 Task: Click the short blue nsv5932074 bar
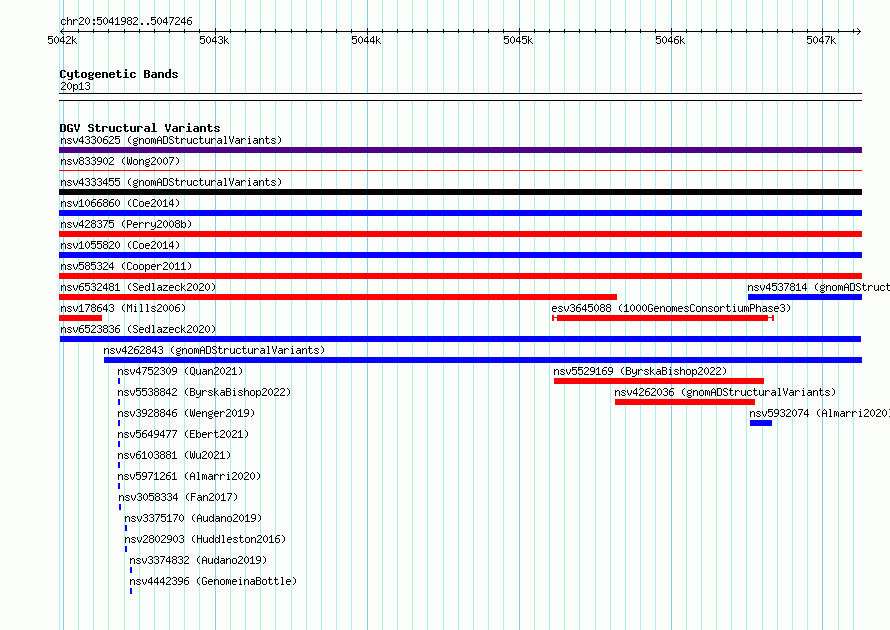(x=761, y=423)
